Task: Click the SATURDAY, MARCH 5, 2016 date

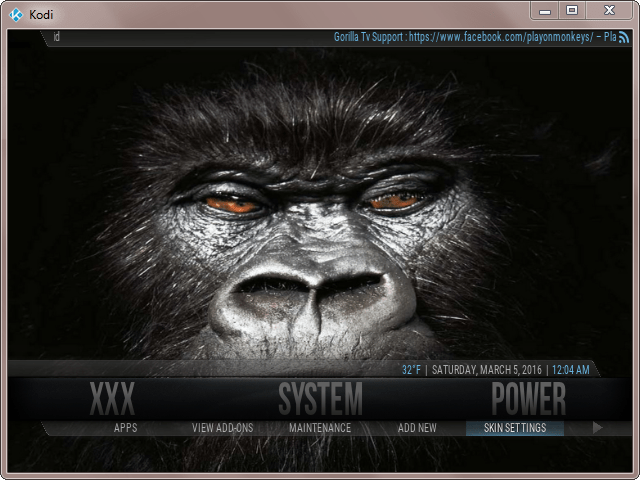Action: 487,370
